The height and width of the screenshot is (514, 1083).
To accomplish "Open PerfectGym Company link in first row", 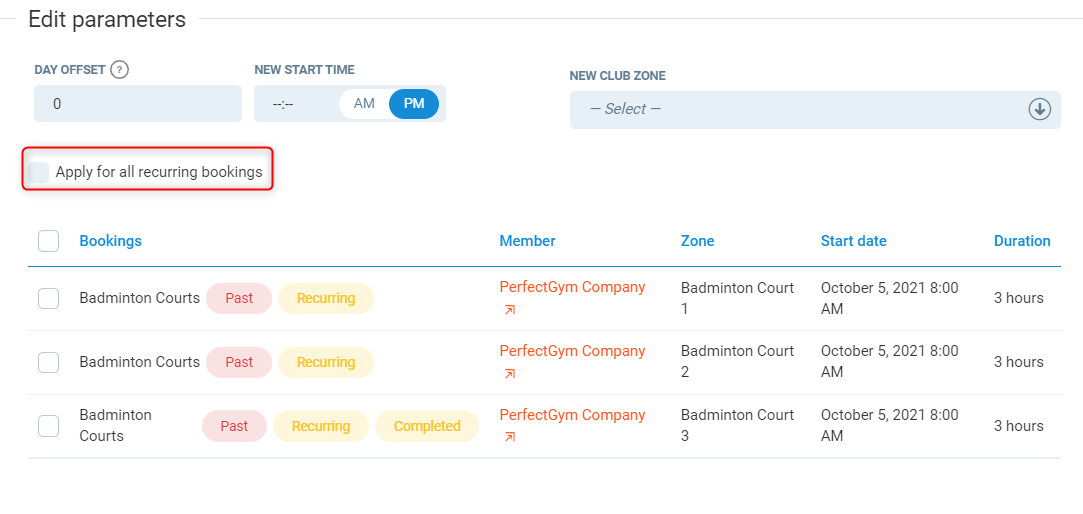I will tap(572, 287).
